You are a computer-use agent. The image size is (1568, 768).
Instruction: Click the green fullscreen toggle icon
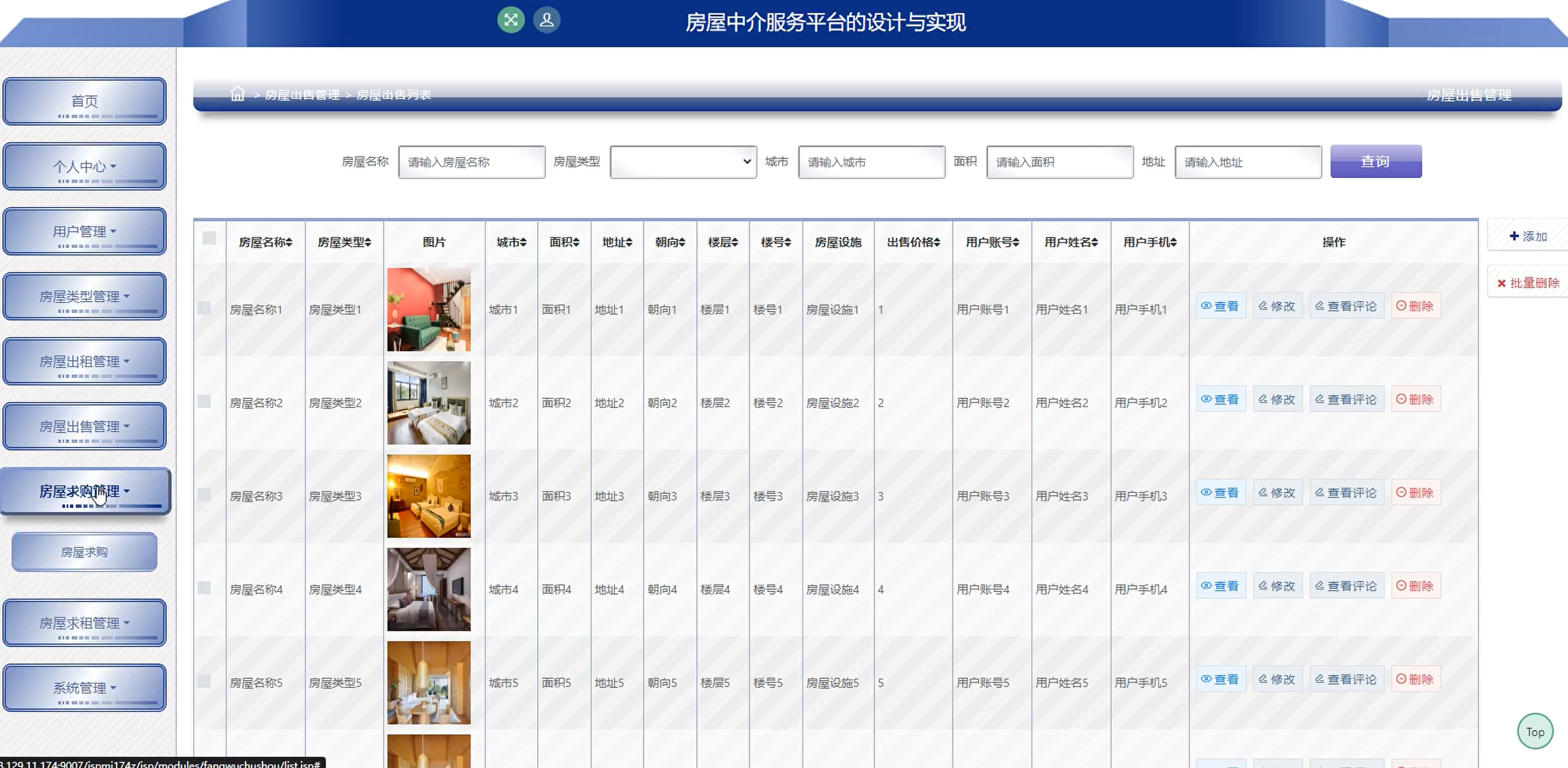pyautogui.click(x=510, y=20)
